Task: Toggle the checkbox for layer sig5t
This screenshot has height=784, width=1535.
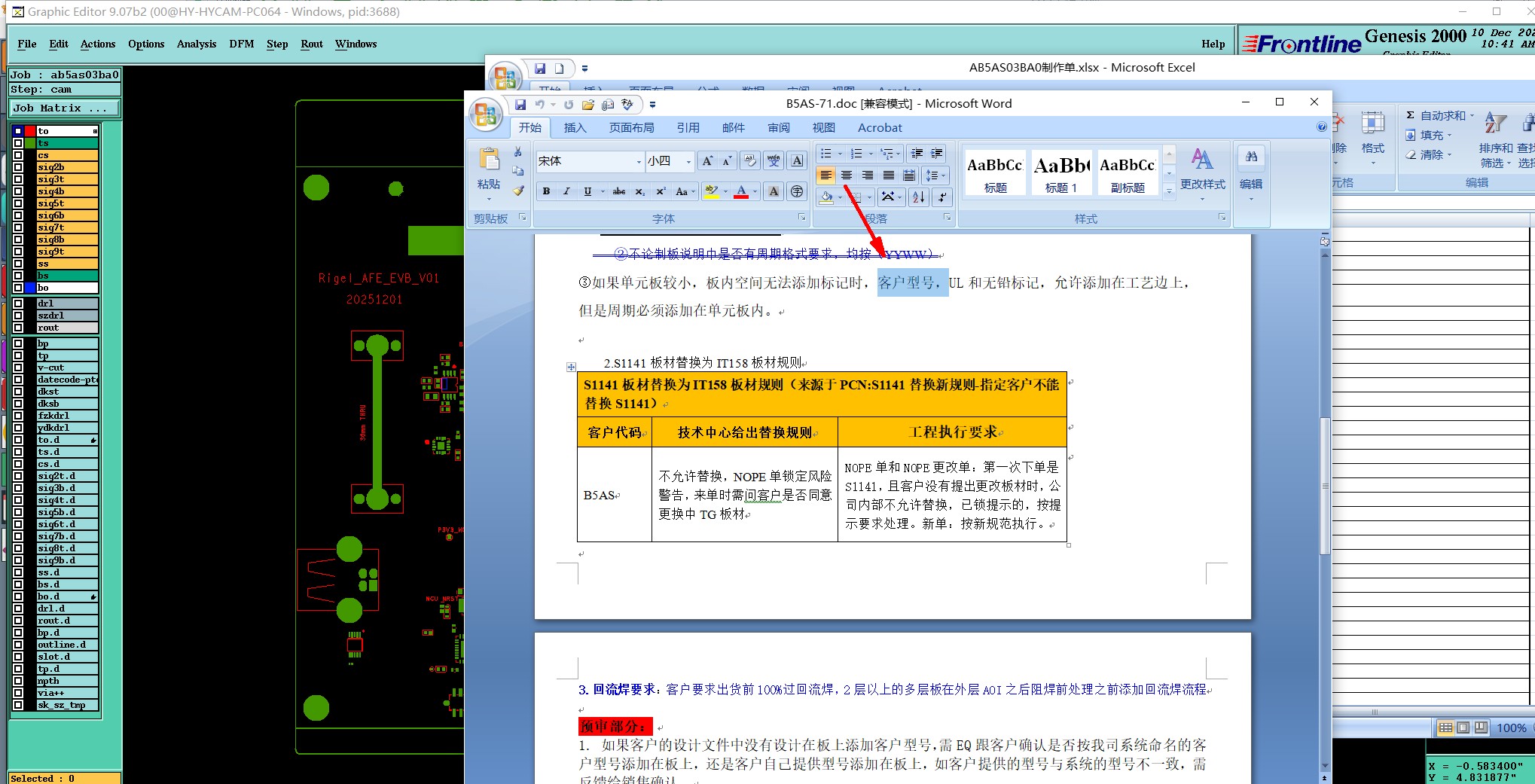Action: point(18,203)
